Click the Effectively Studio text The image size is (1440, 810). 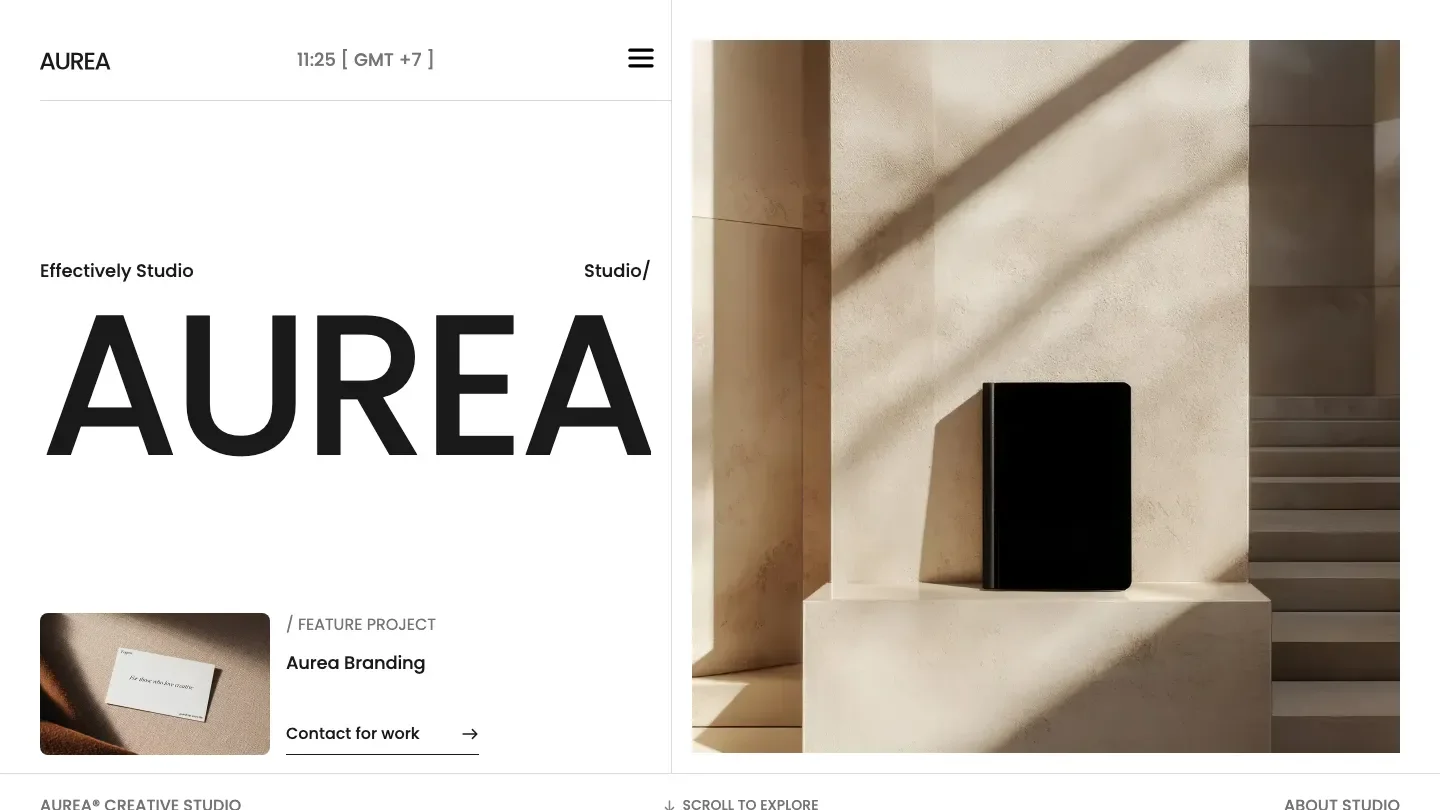[x=117, y=271]
